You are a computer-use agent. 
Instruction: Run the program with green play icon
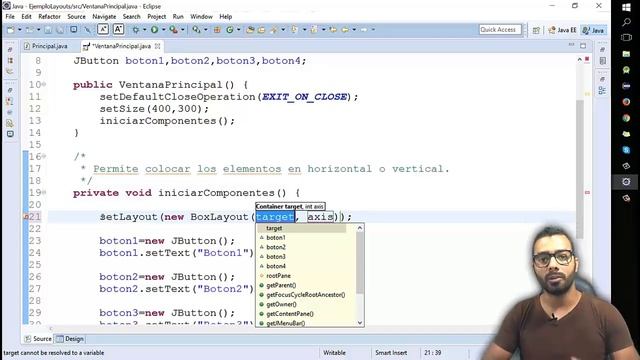pyautogui.click(x=154, y=30)
